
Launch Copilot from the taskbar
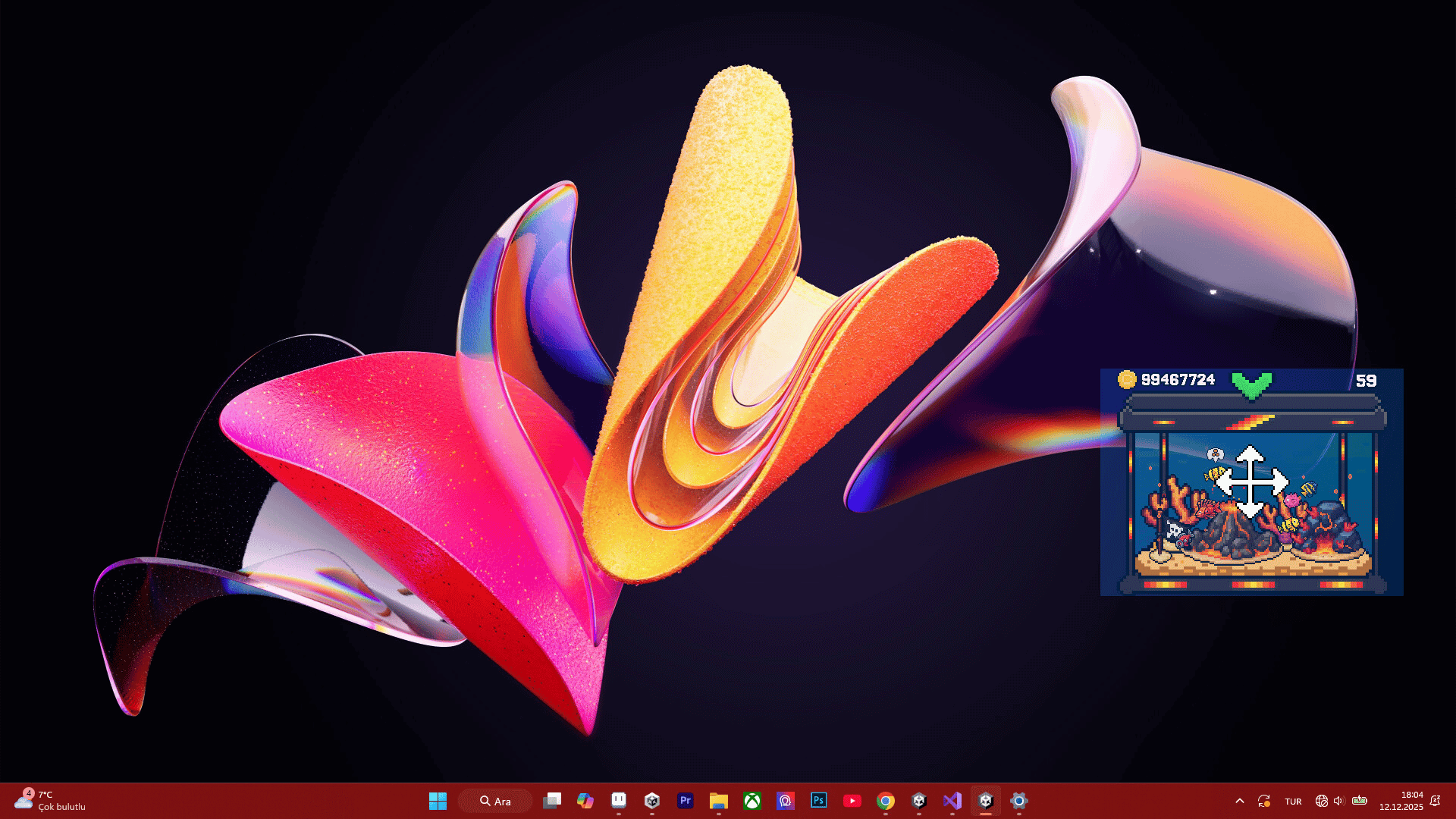click(585, 801)
